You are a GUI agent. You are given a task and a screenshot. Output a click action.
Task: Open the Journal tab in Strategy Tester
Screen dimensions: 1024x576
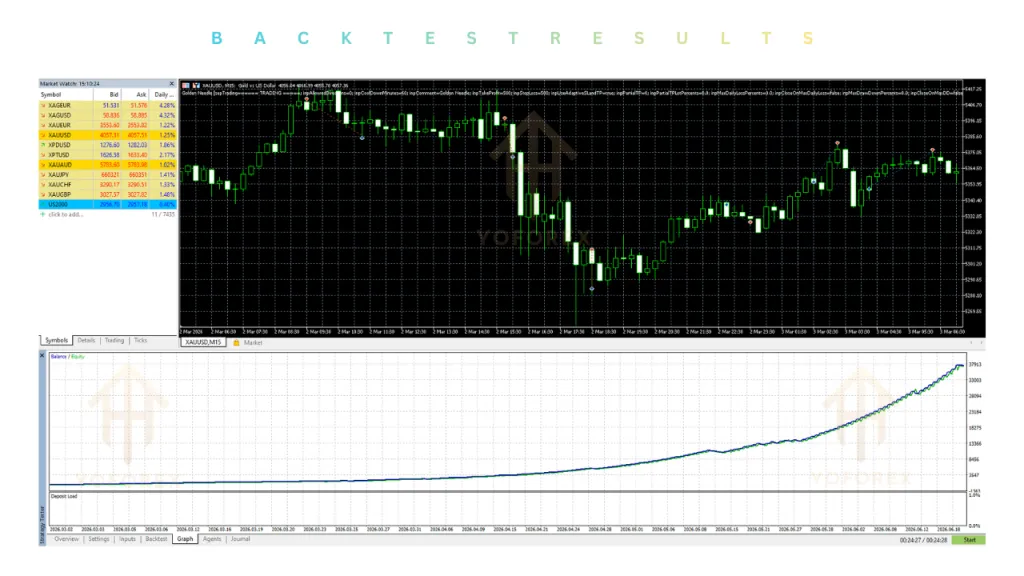tap(240, 539)
